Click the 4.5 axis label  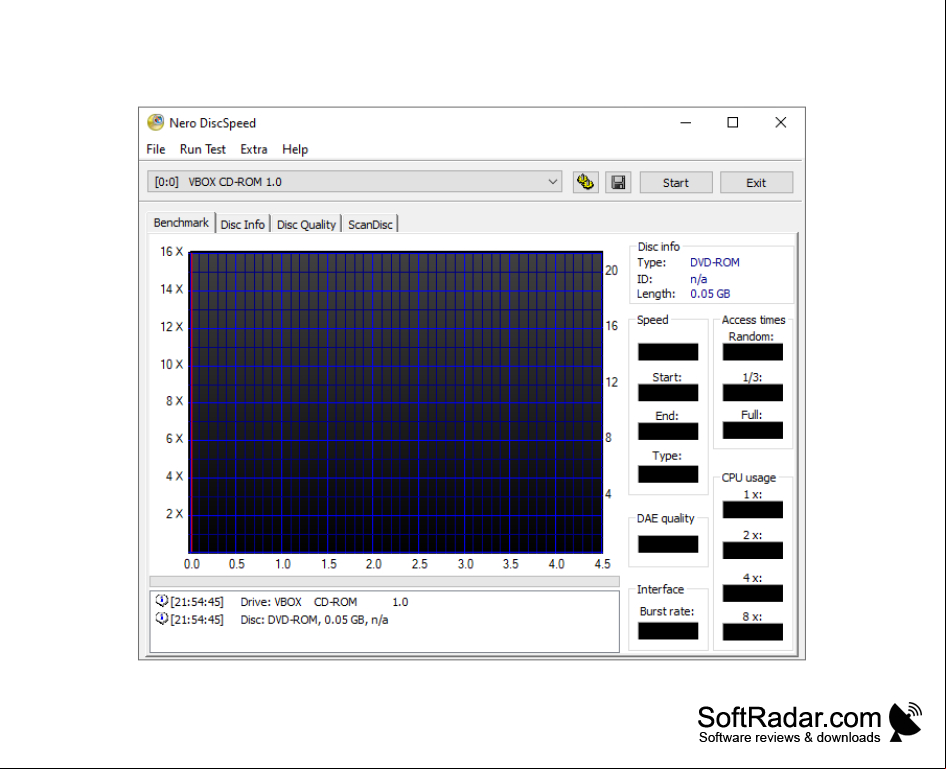click(x=602, y=564)
